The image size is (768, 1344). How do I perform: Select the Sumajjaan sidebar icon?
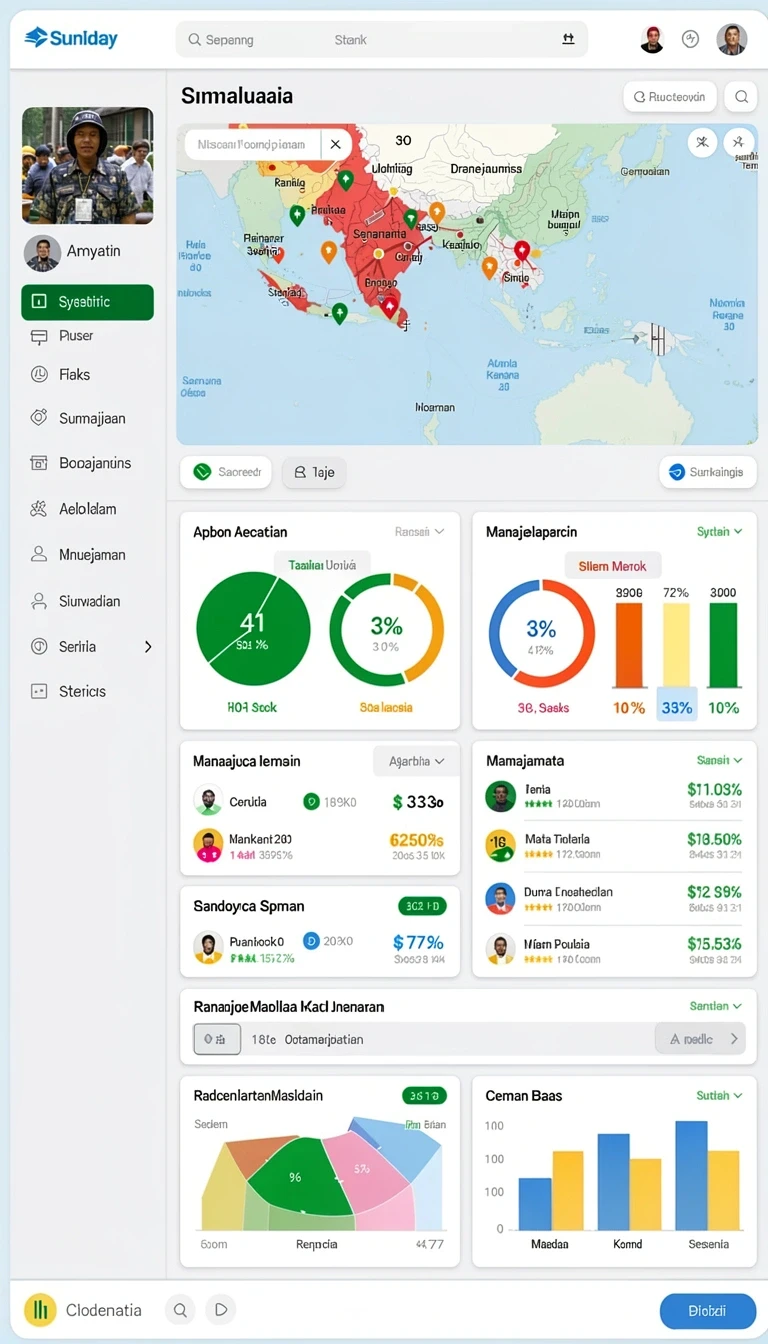[x=39, y=418]
